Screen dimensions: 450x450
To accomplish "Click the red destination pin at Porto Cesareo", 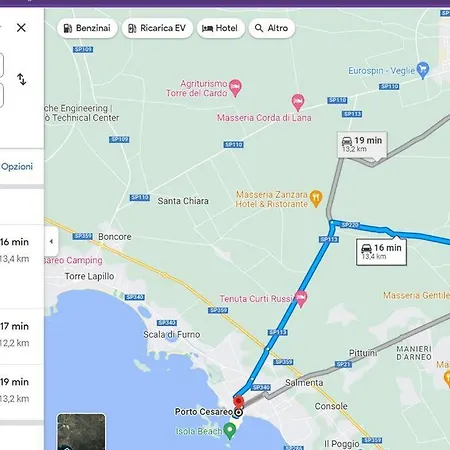I will [238, 402].
